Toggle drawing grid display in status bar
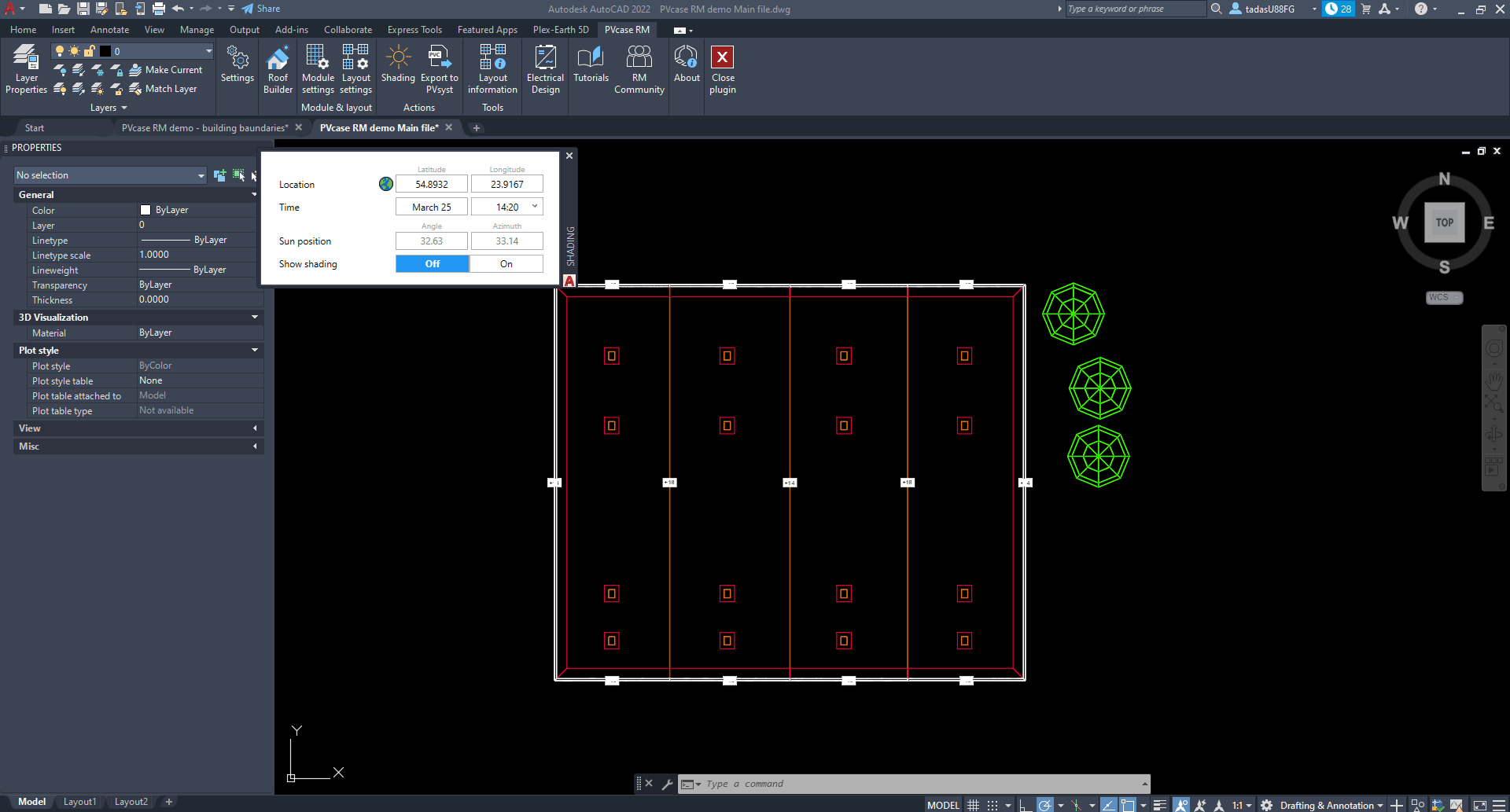1510x812 pixels. (x=973, y=805)
